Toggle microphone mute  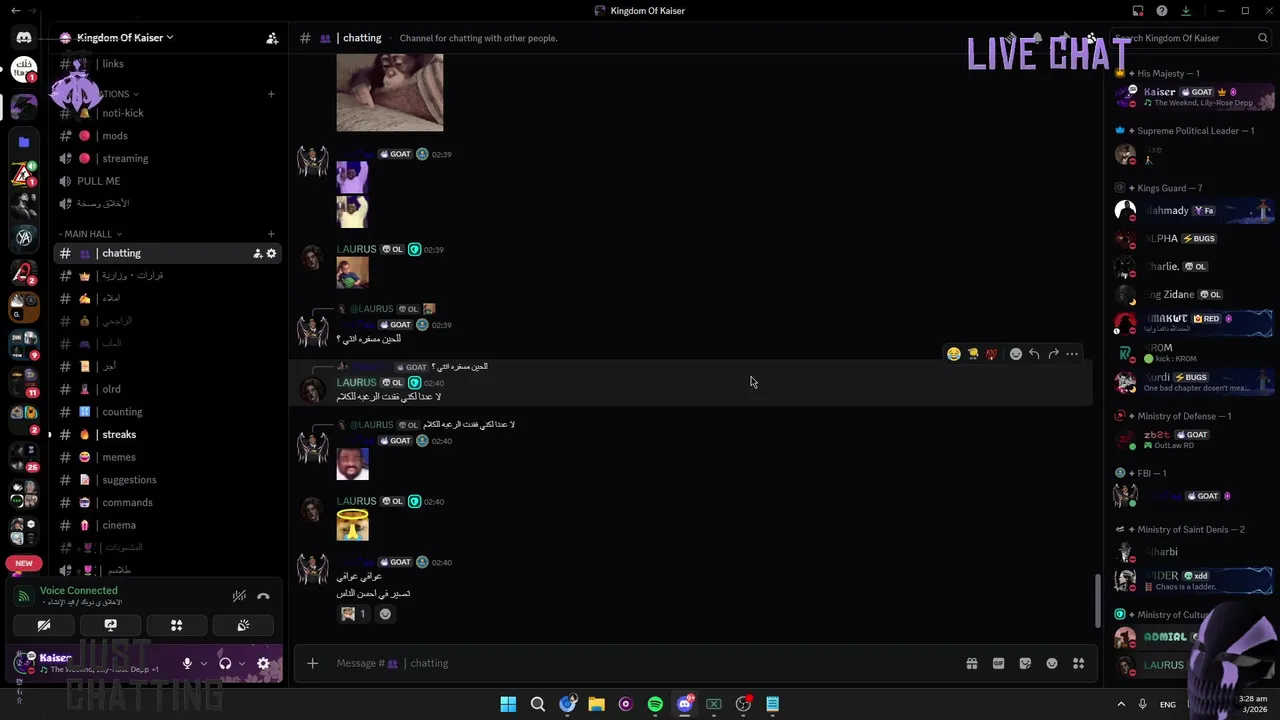pyautogui.click(x=187, y=663)
